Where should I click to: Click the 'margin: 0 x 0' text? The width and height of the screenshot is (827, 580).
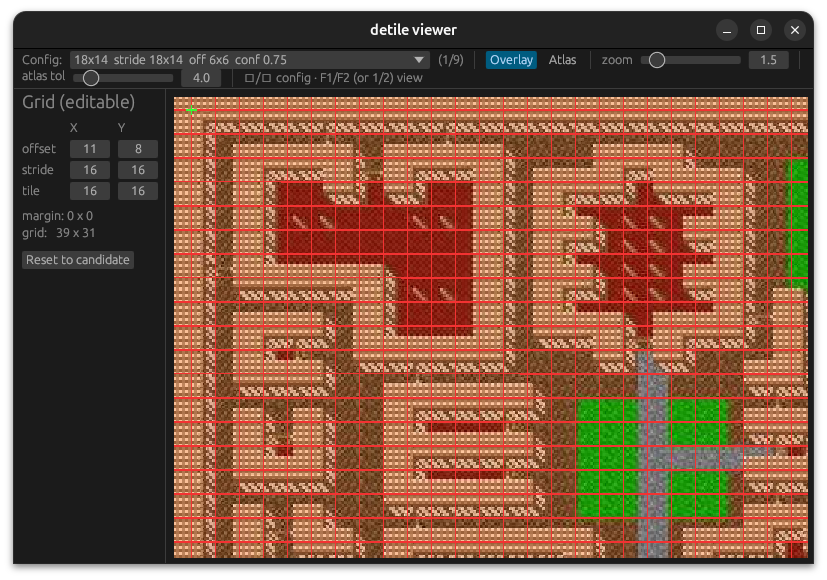pos(57,216)
